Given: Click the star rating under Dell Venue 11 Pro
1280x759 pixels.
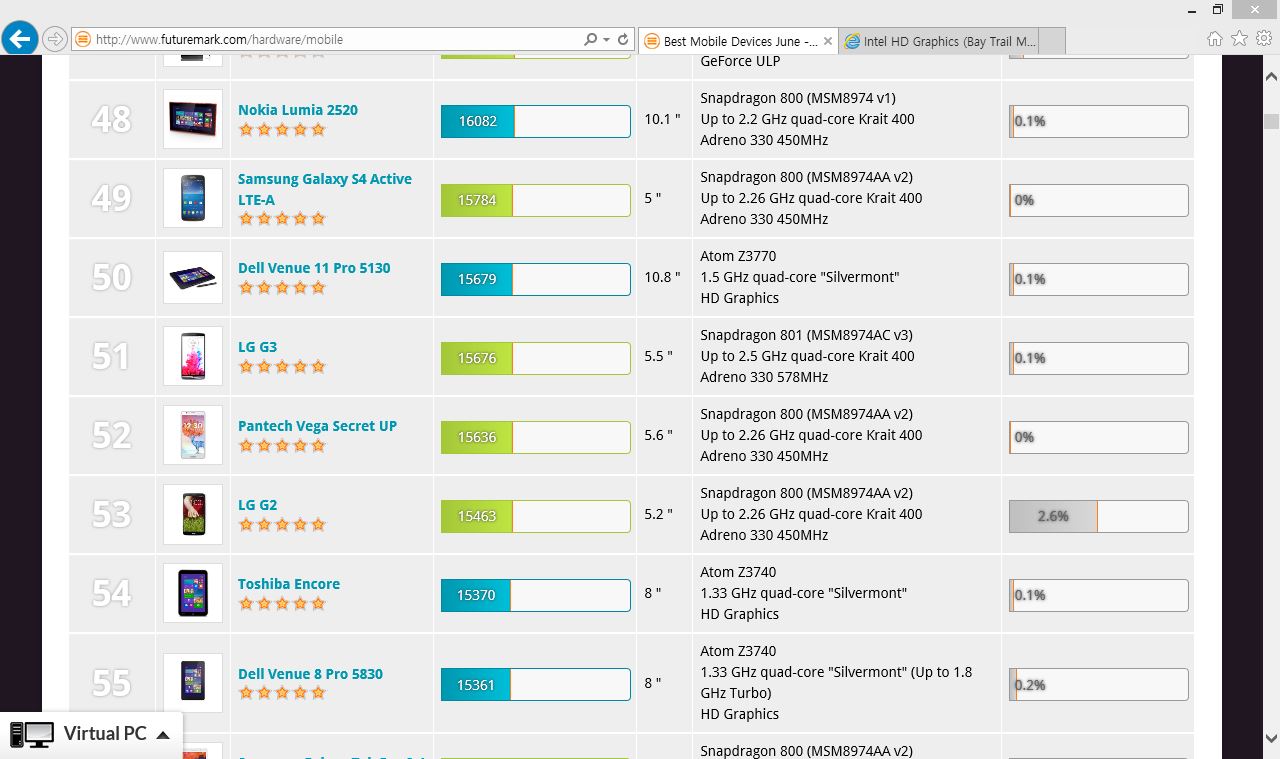Looking at the screenshot, I should (x=282, y=288).
